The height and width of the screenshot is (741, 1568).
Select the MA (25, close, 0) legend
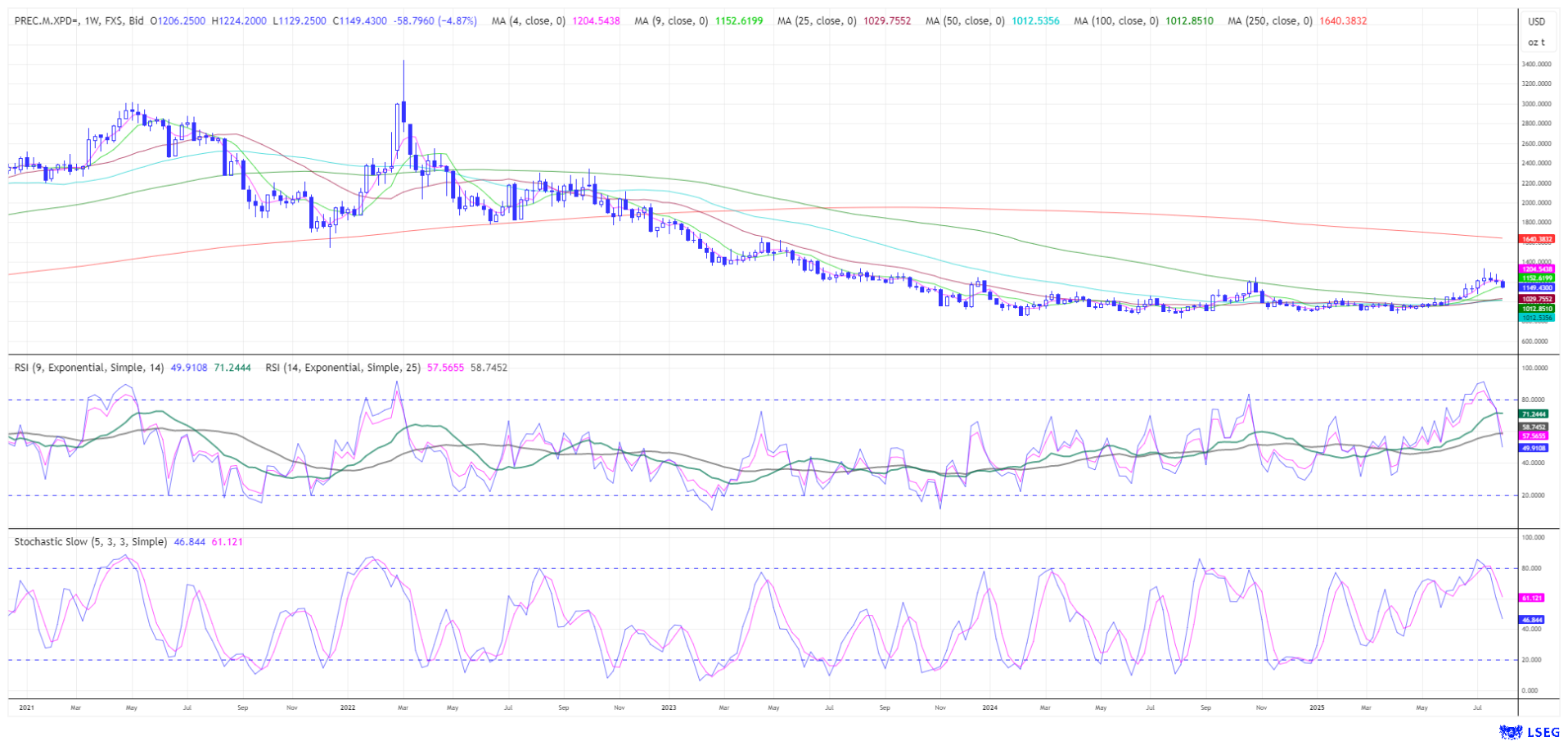(x=816, y=20)
